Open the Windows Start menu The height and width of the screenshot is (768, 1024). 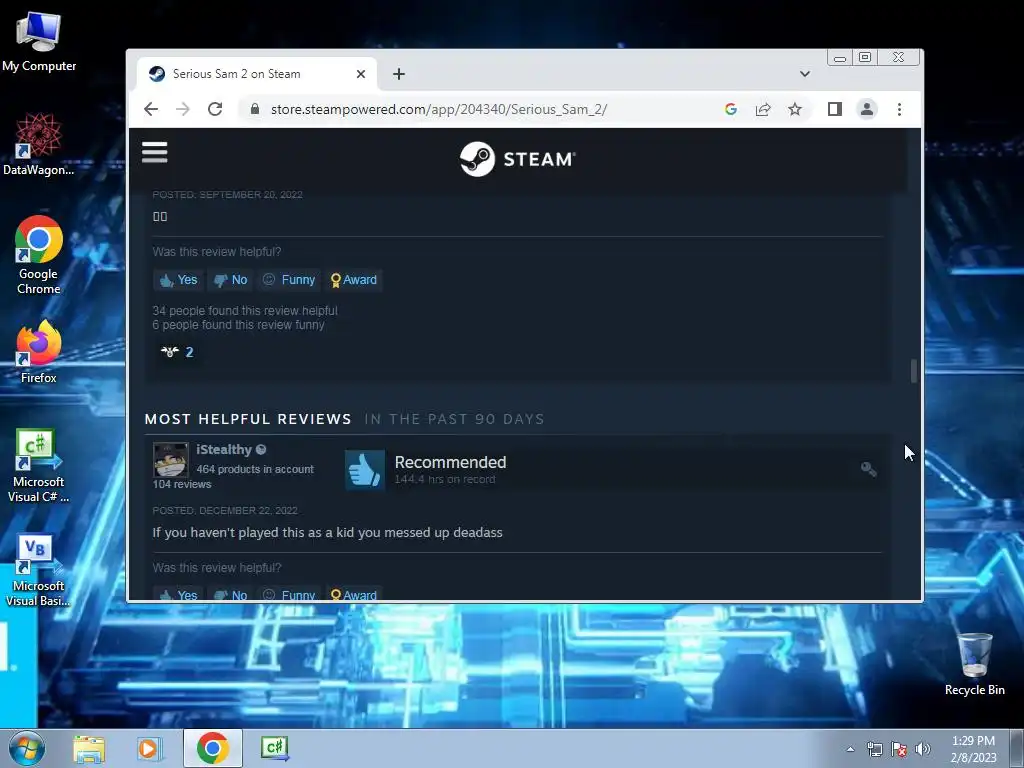[x=26, y=748]
